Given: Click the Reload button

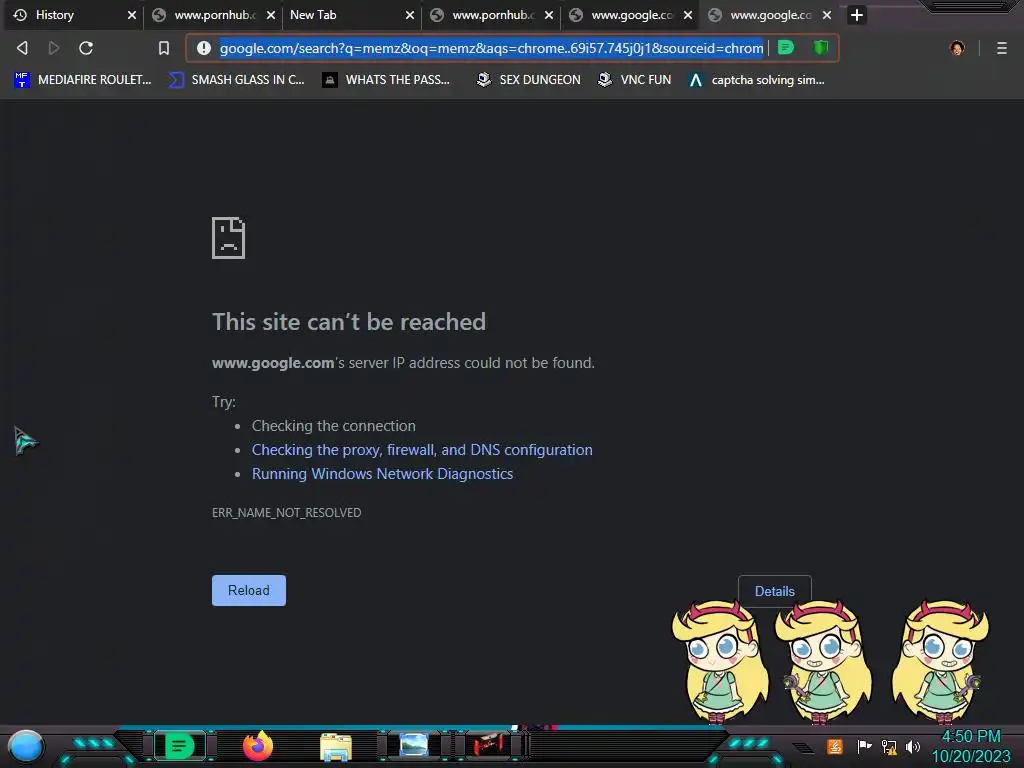Looking at the screenshot, I should point(249,590).
